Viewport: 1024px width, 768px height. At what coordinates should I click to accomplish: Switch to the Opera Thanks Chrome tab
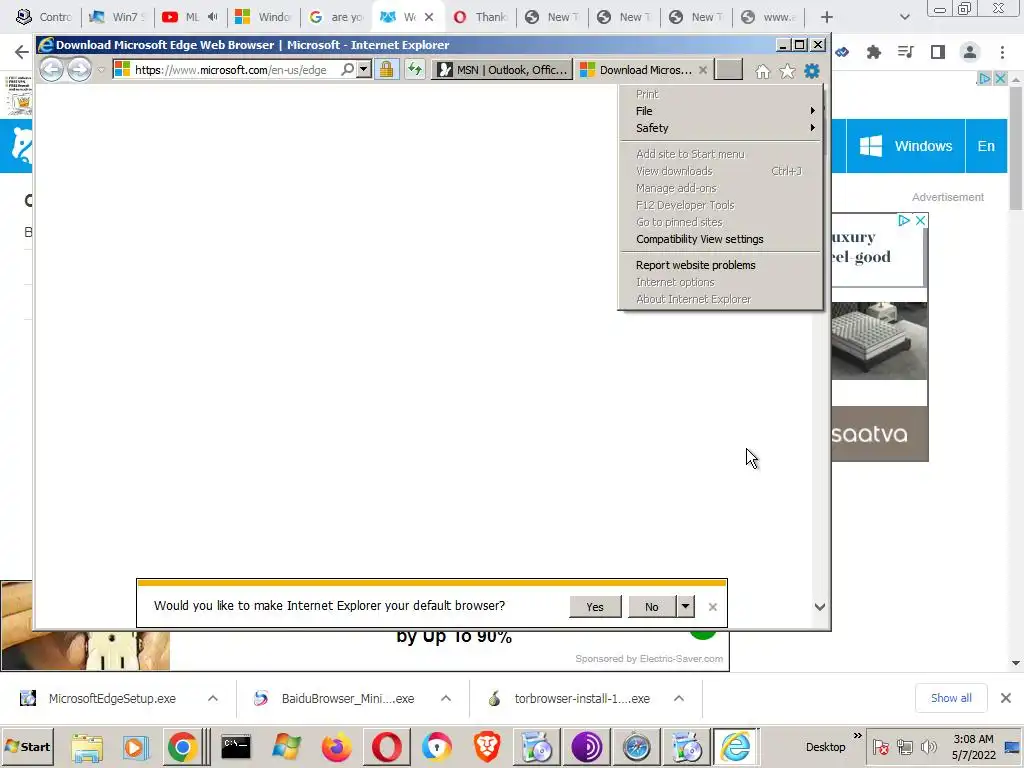click(x=480, y=17)
